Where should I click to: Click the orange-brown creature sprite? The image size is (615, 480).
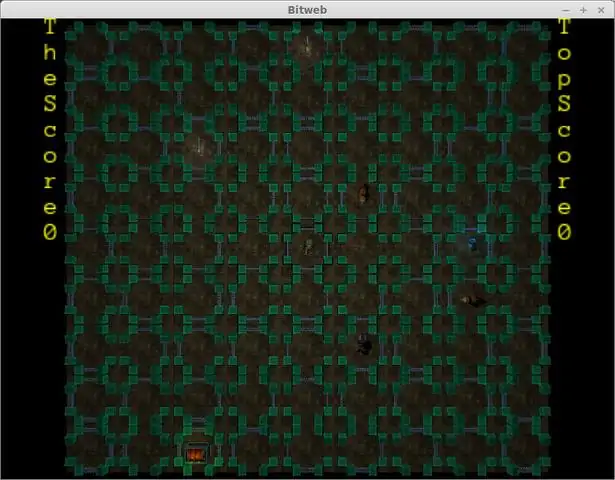[x=364, y=194]
